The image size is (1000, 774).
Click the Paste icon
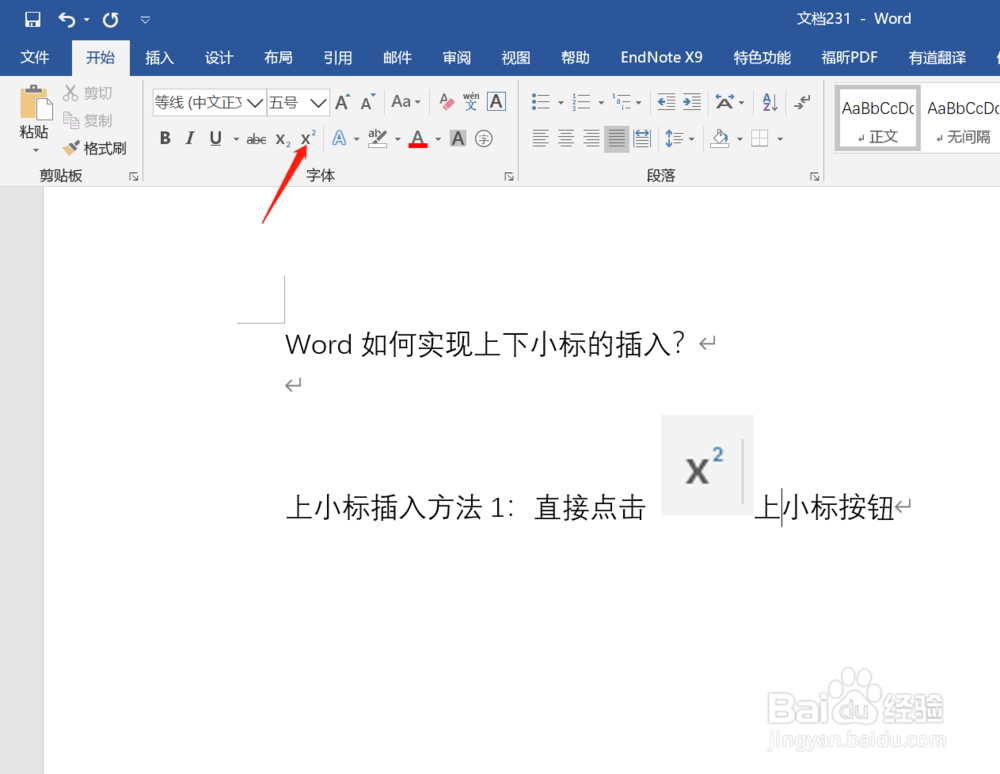pos(34,105)
